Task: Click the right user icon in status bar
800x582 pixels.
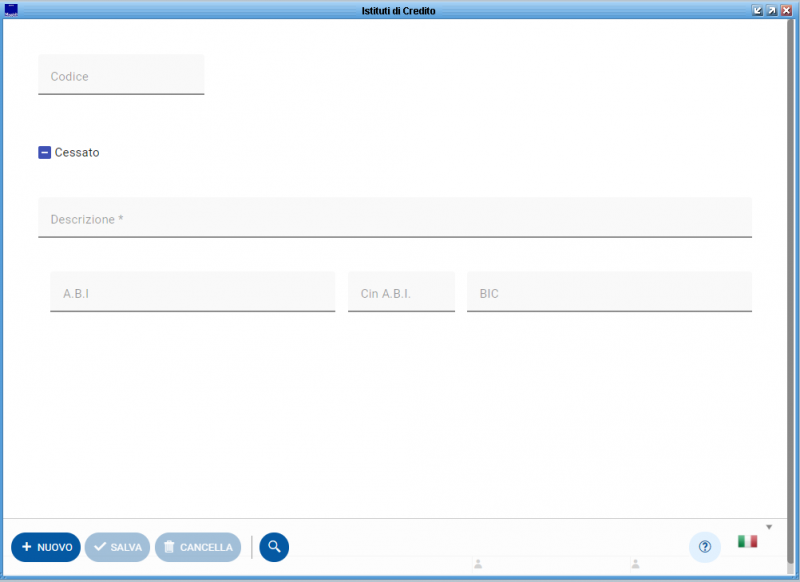Action: 635,564
